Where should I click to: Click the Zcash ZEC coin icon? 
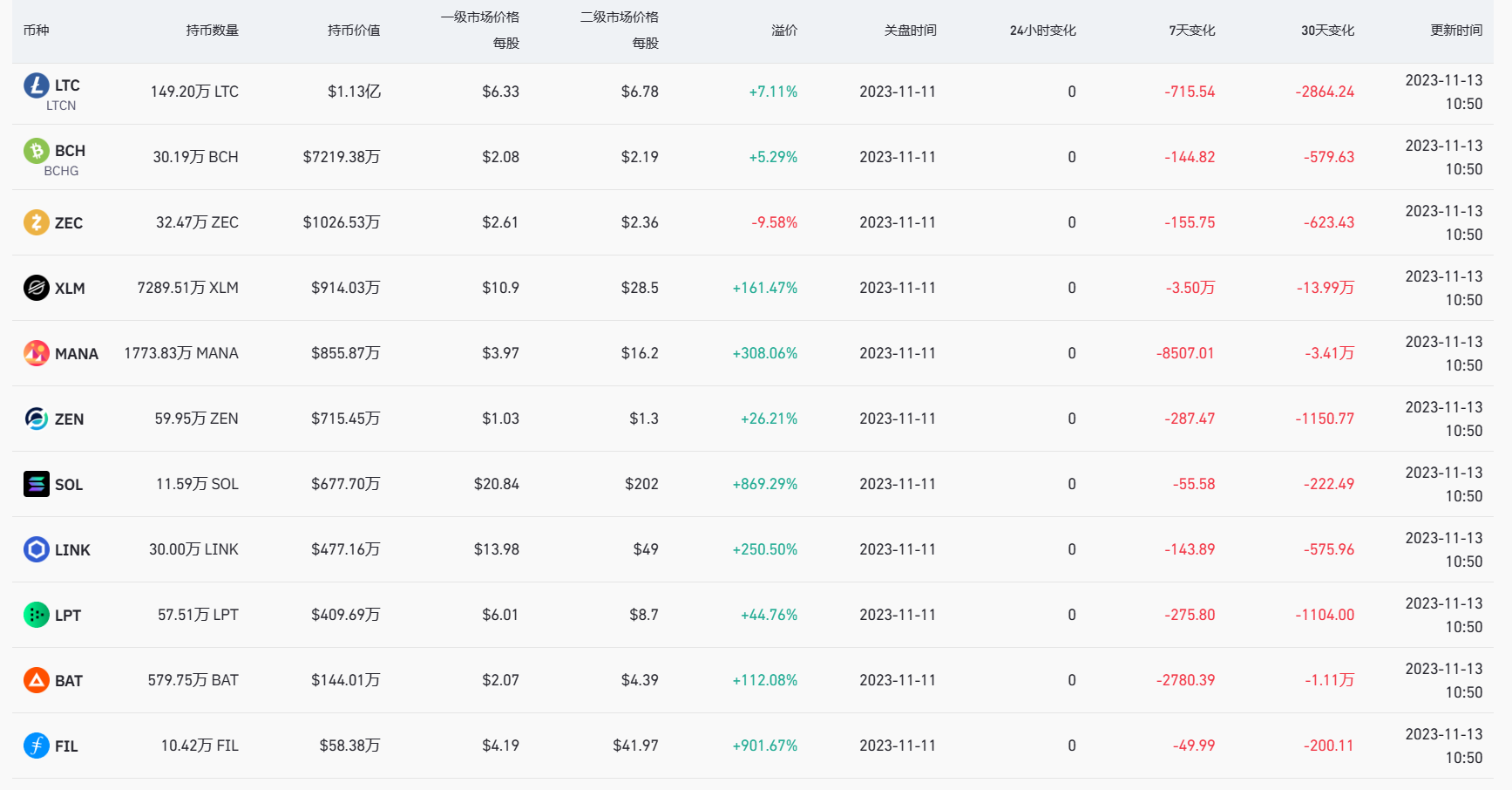tap(36, 222)
